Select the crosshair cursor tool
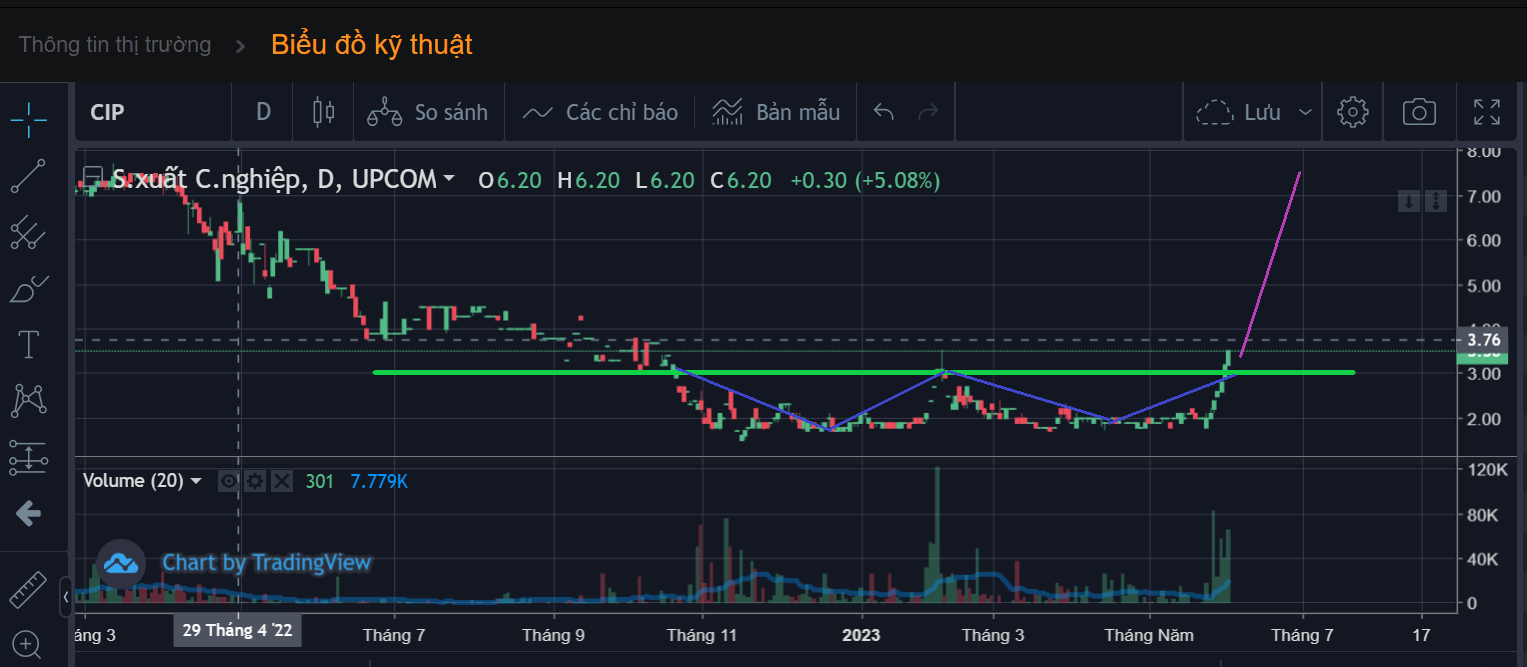This screenshot has height=667, width=1527. (28, 119)
